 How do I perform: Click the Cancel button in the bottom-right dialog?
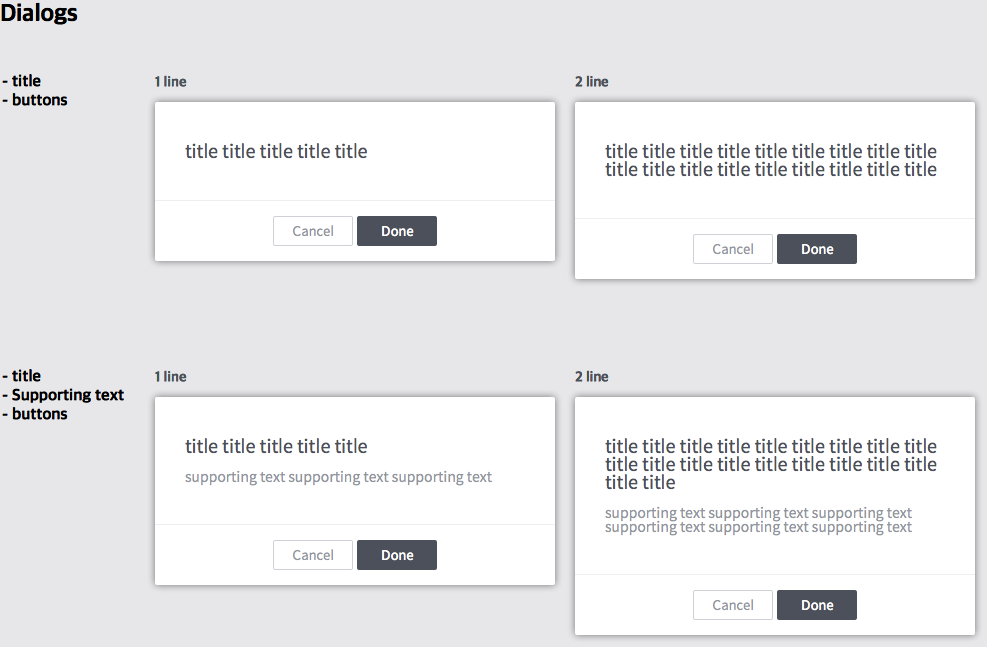tap(732, 605)
